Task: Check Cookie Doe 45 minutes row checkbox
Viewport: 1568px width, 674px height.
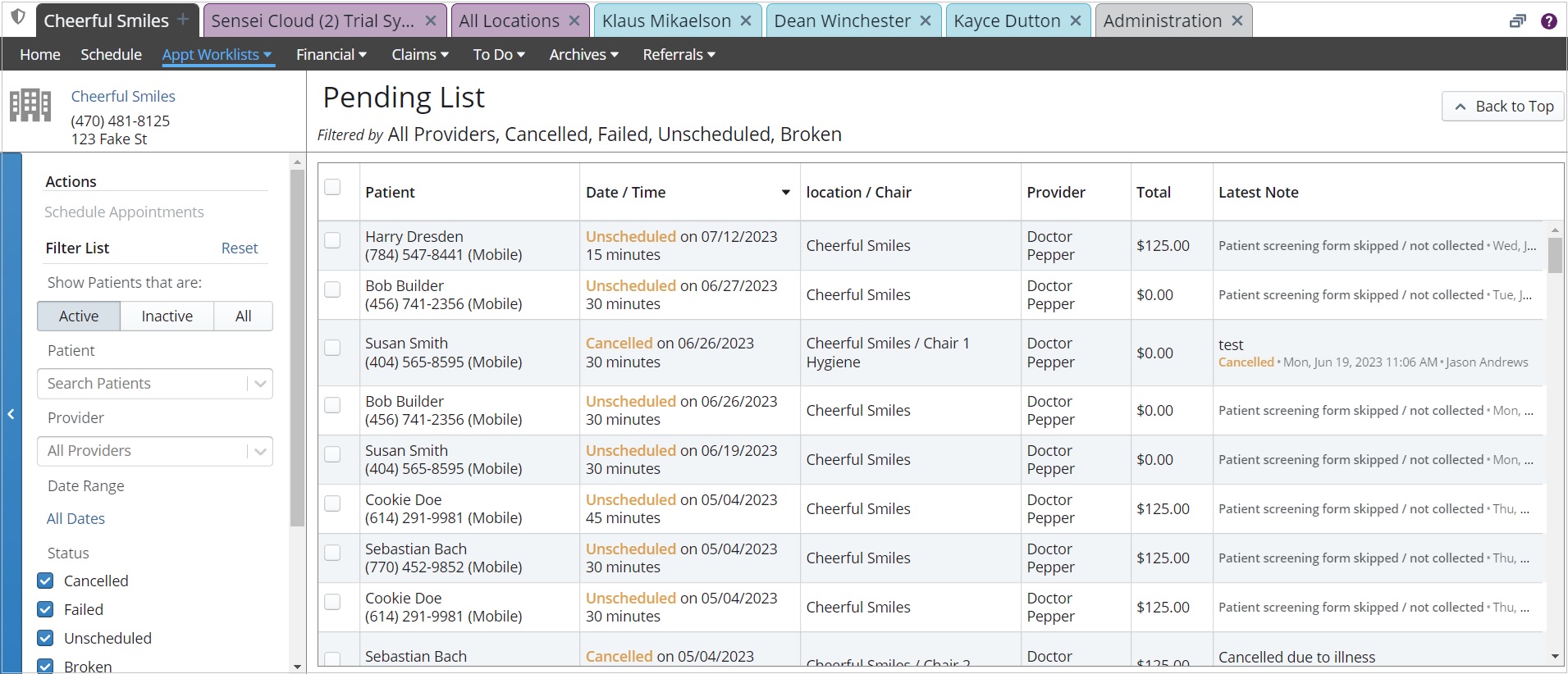Action: click(332, 503)
